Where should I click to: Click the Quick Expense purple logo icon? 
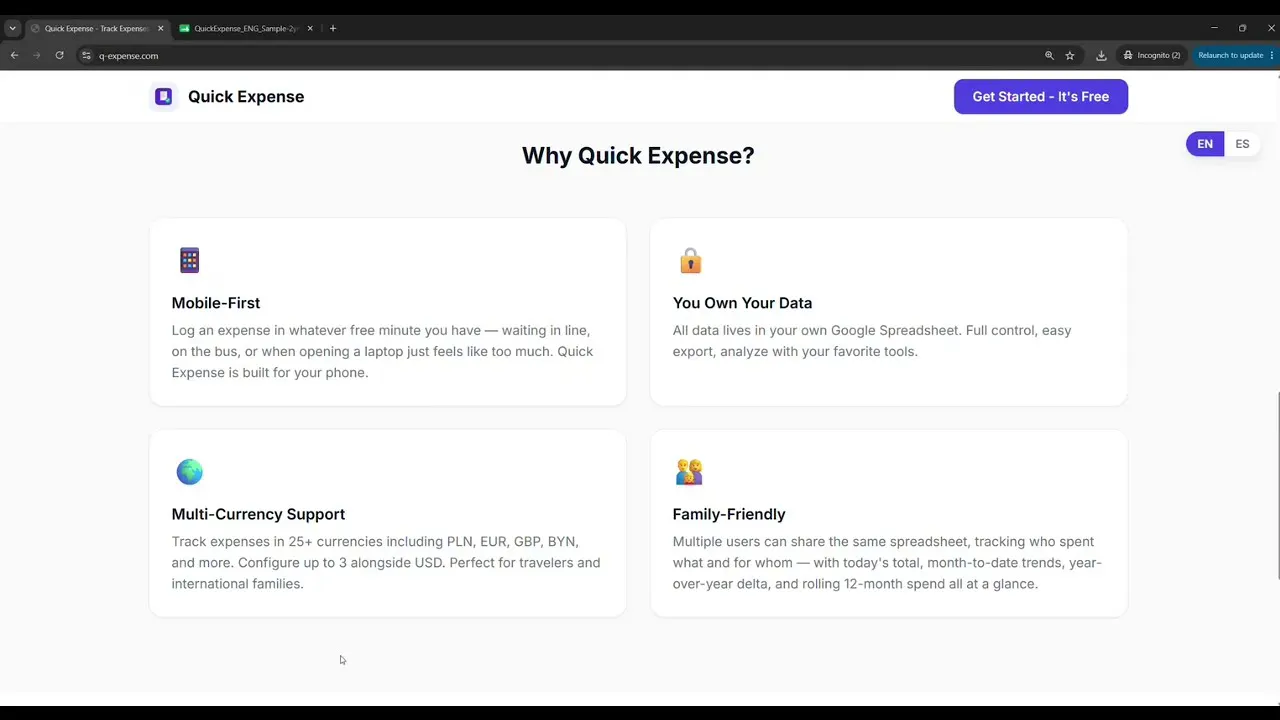coord(164,97)
